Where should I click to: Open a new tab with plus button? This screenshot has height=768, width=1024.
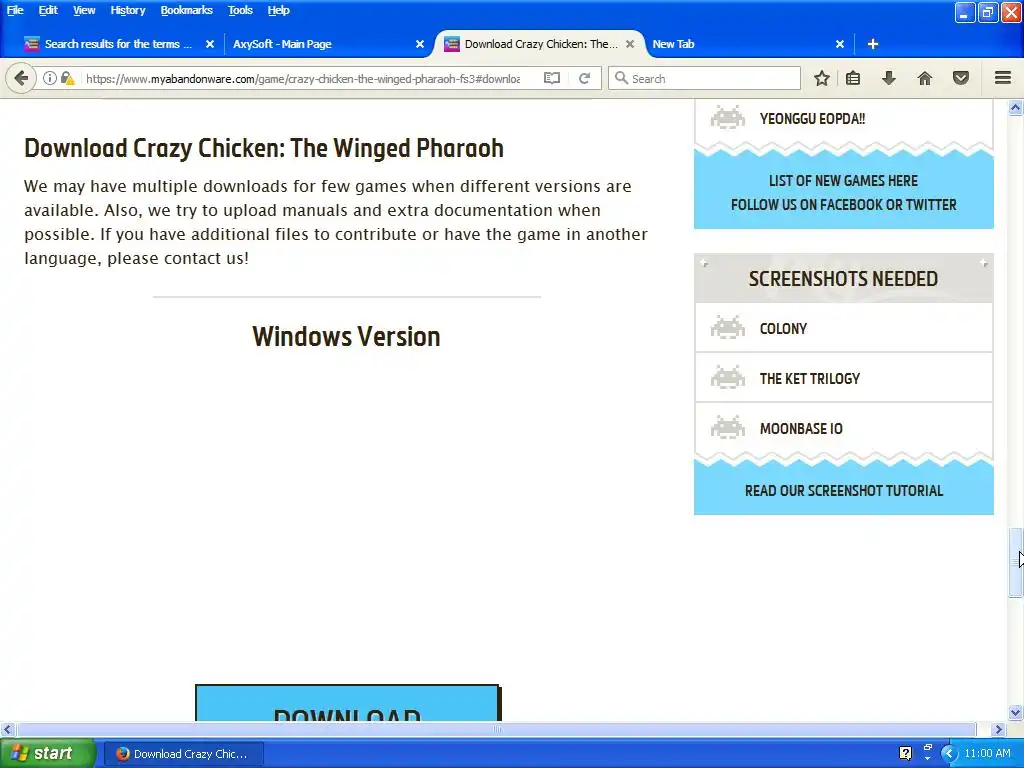tap(872, 44)
